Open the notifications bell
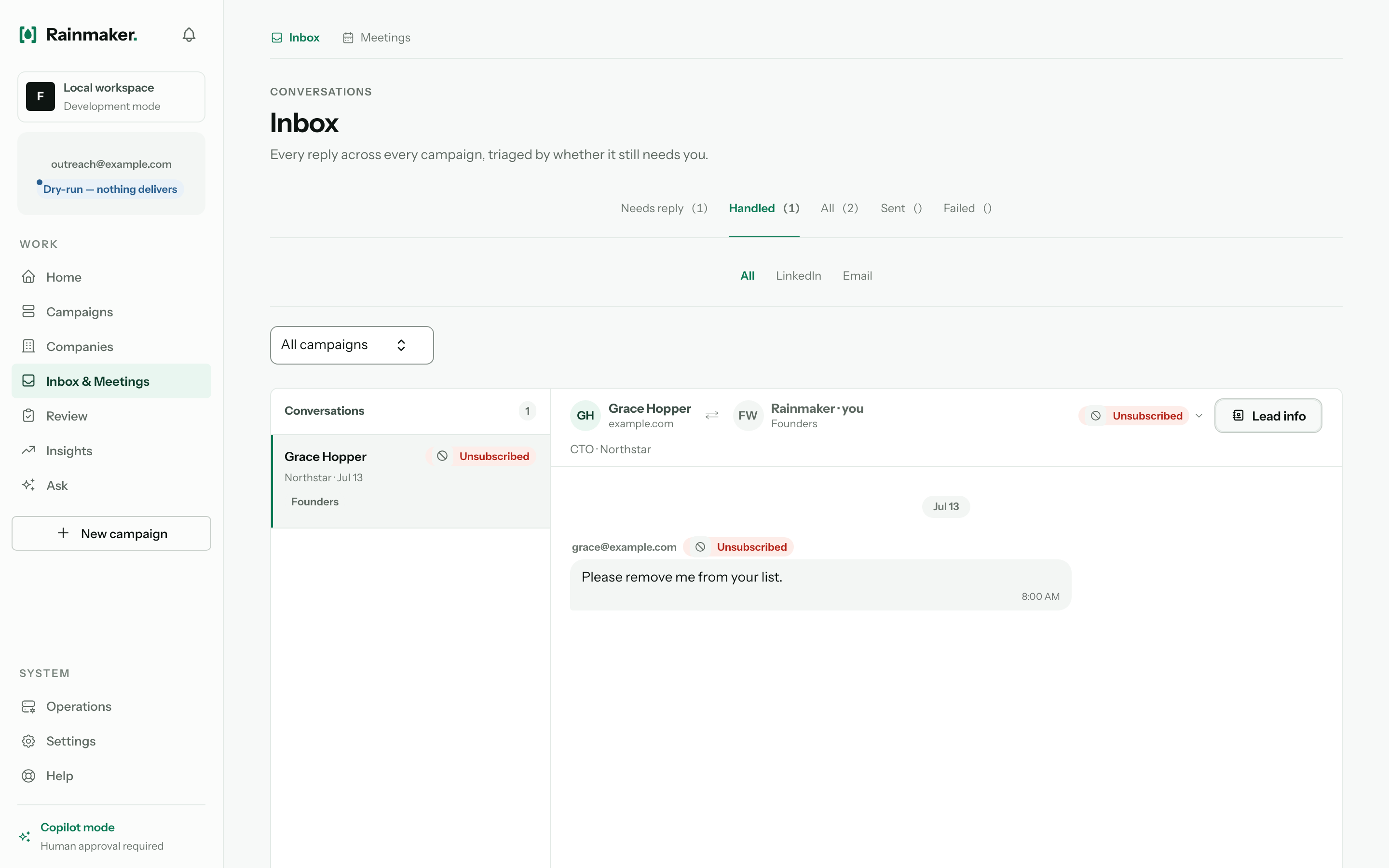The width and height of the screenshot is (1389, 868). [189, 35]
